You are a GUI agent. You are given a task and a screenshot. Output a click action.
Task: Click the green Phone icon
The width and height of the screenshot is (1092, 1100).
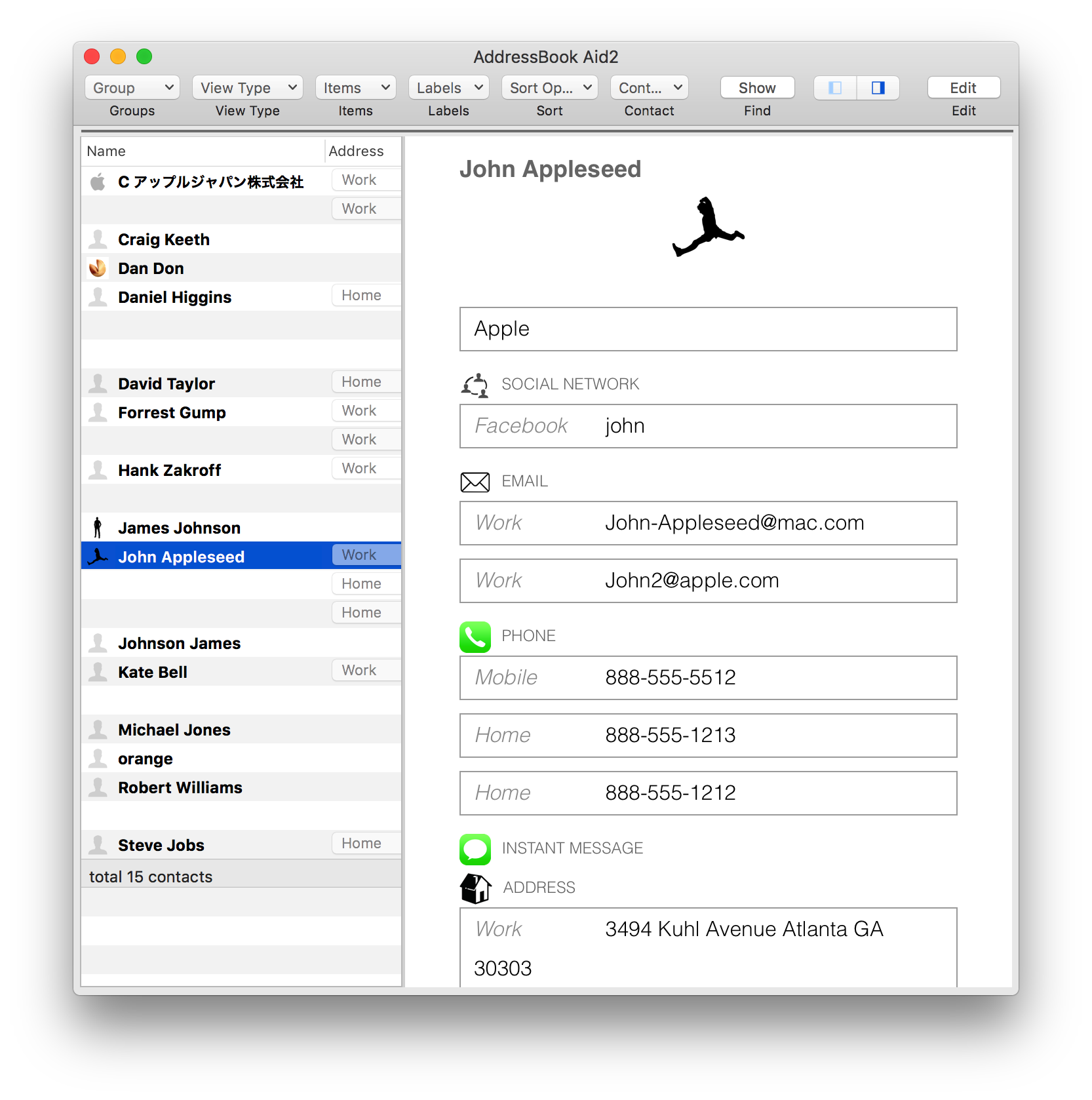tap(475, 637)
